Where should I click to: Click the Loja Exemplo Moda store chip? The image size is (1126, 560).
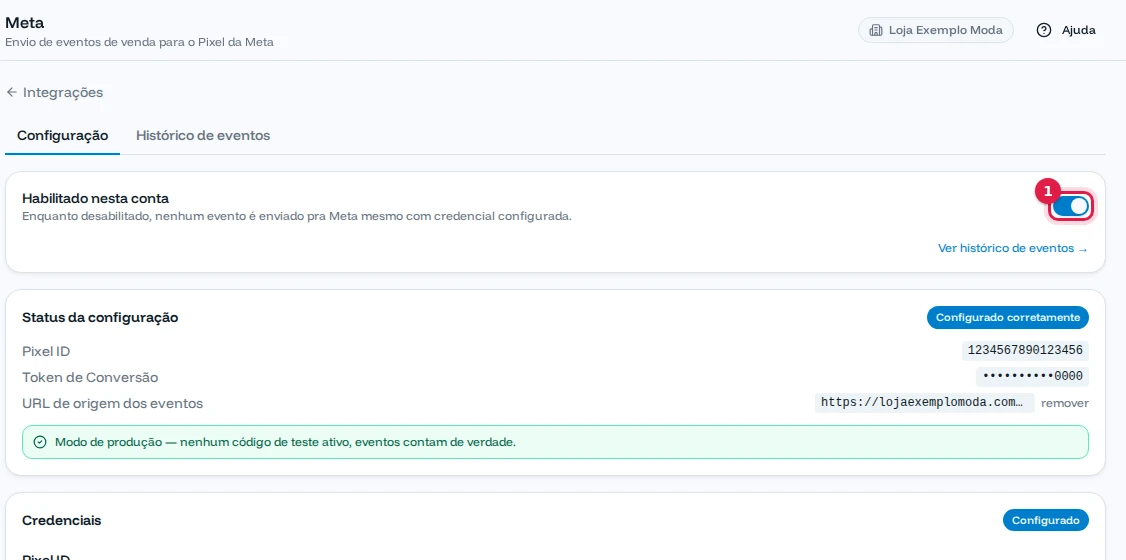click(936, 30)
